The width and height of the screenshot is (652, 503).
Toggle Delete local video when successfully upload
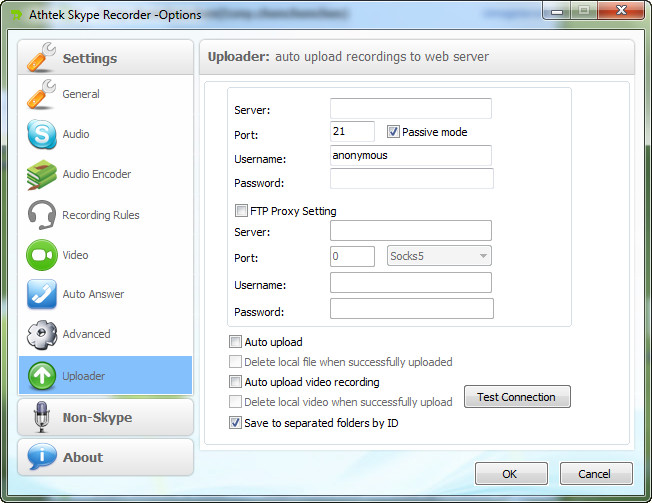point(235,402)
